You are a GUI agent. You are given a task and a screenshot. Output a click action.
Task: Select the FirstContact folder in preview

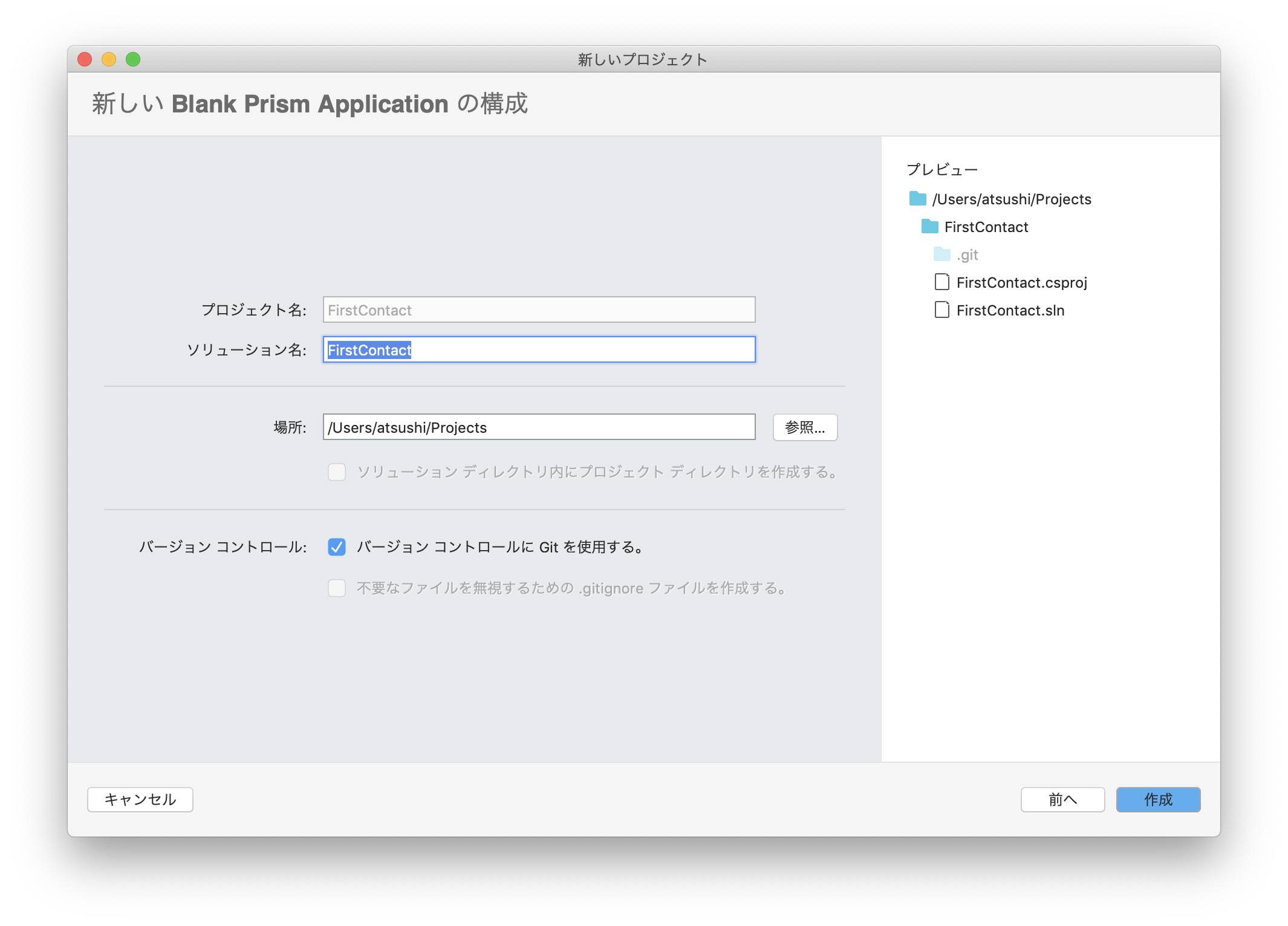(x=986, y=227)
